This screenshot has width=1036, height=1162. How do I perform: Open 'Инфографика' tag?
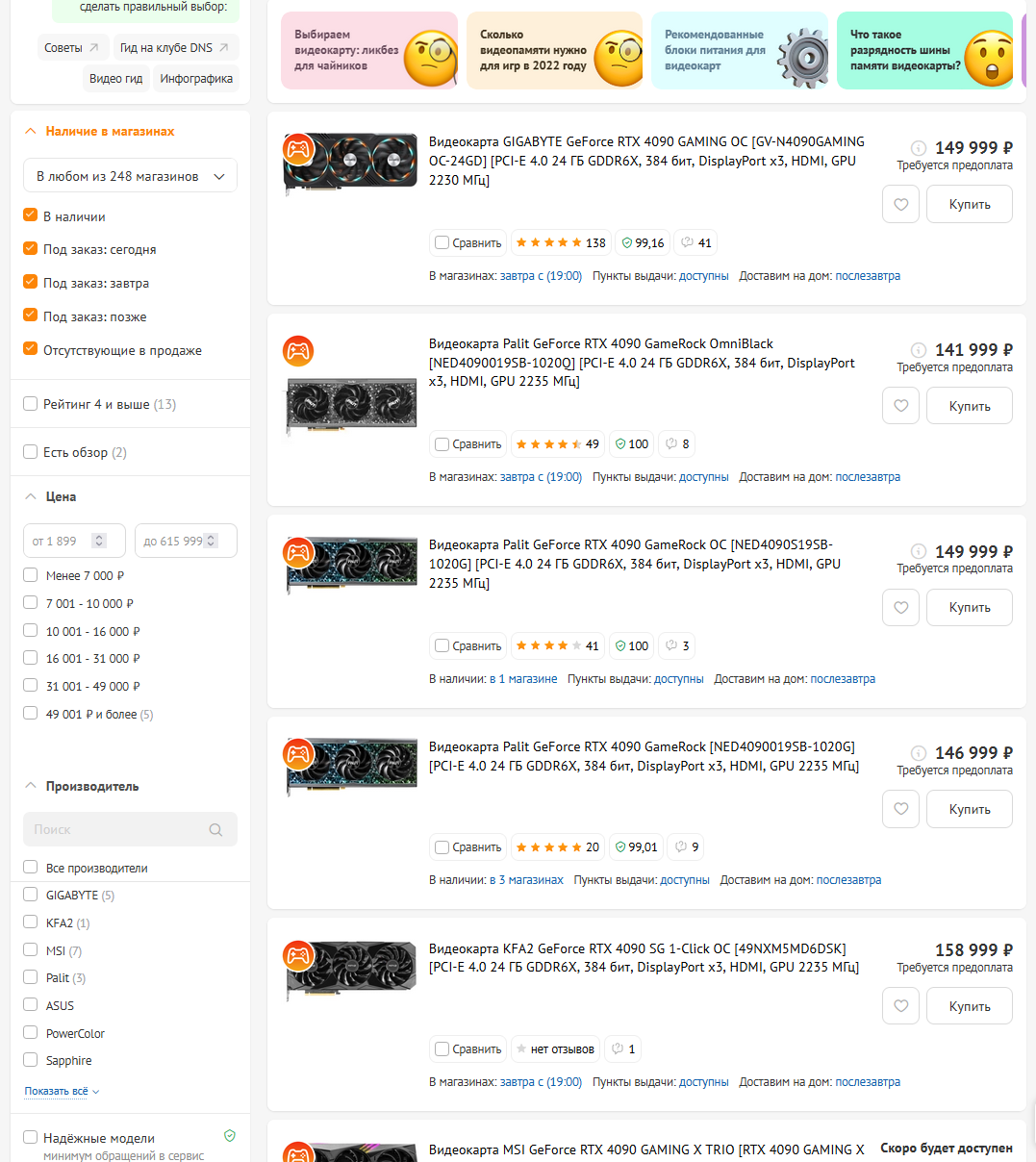196,79
